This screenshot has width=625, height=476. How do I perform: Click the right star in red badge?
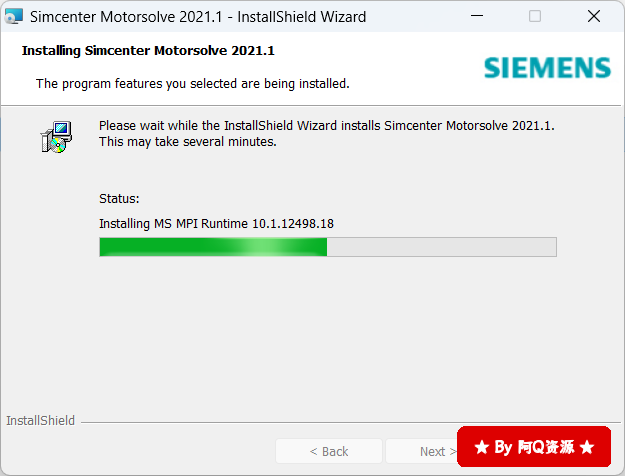point(587,447)
